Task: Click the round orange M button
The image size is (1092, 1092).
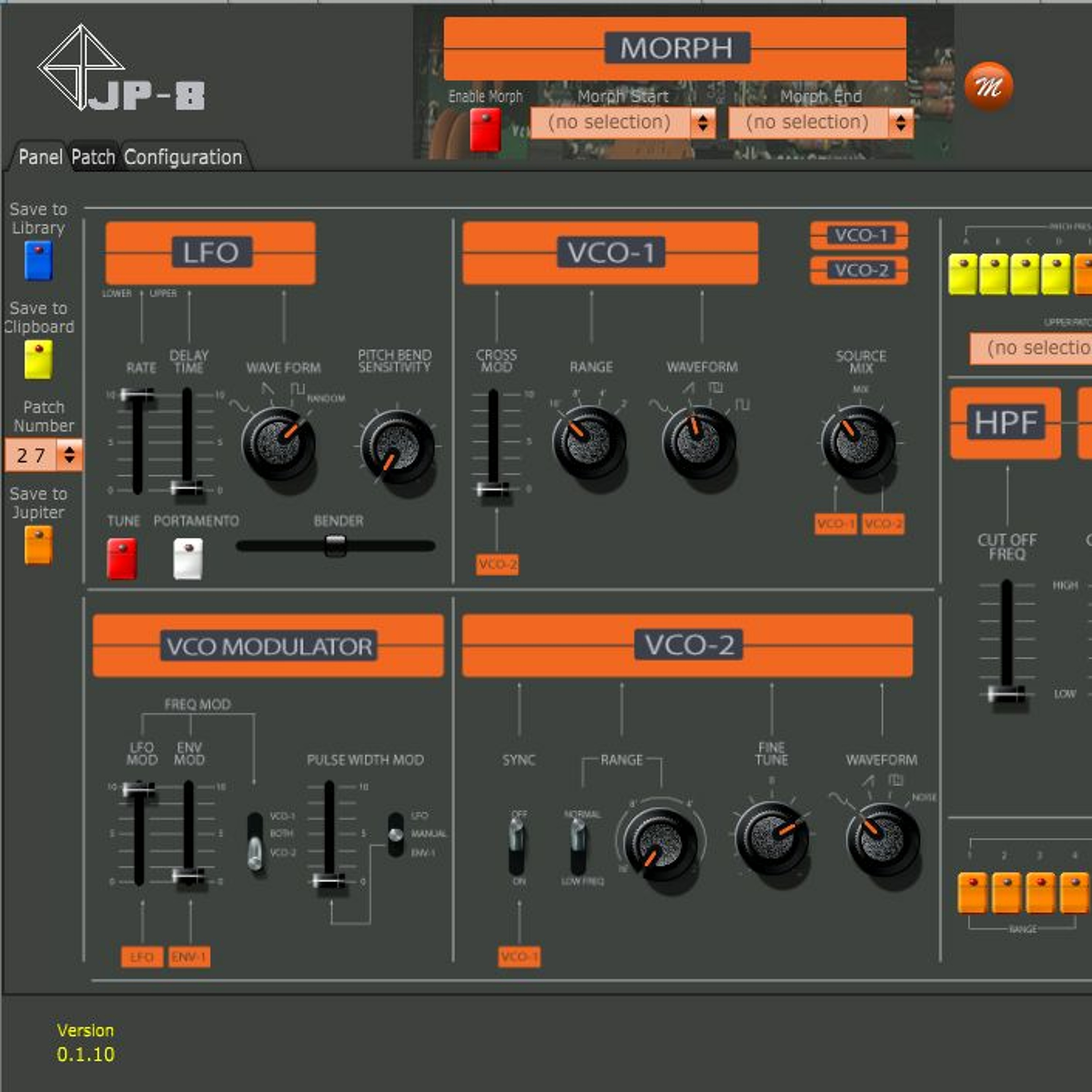Action: click(x=989, y=87)
